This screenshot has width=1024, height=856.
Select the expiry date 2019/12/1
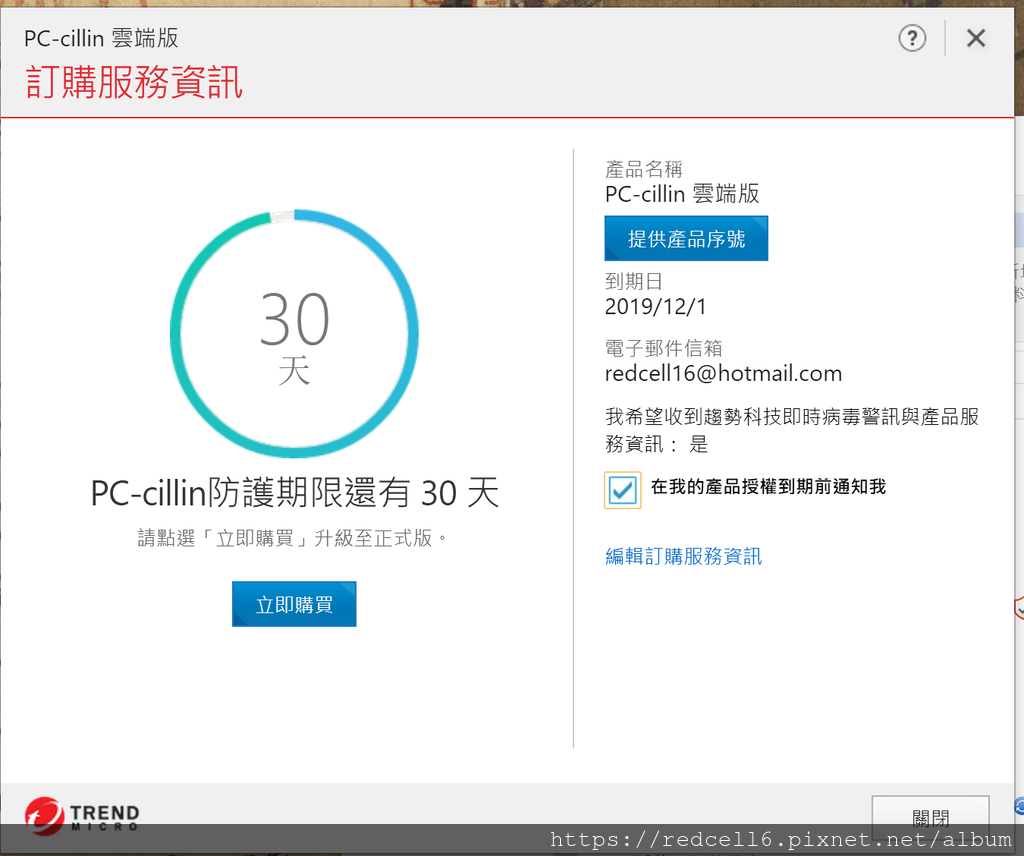[x=655, y=306]
